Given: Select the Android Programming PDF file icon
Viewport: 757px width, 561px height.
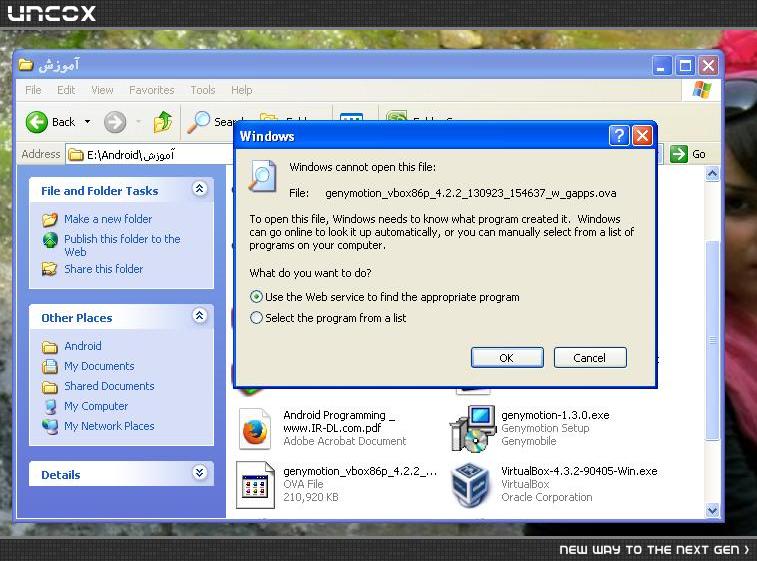Looking at the screenshot, I should click(254, 429).
